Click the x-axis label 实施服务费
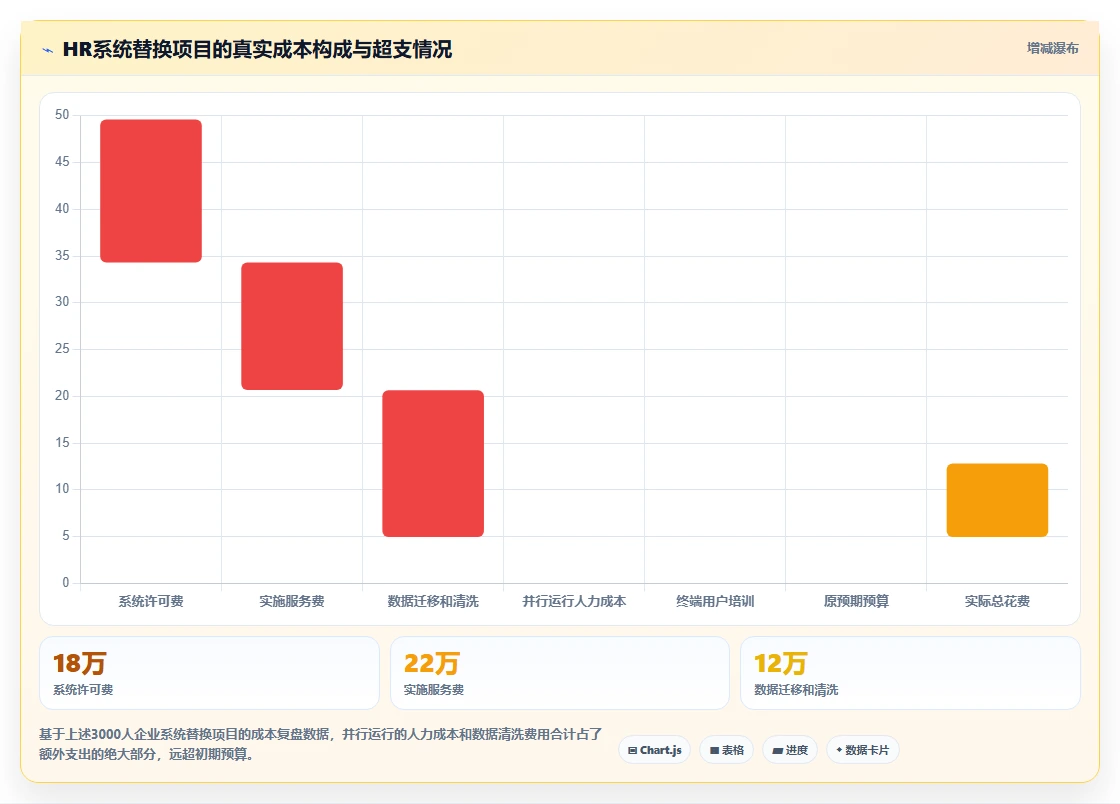This screenshot has width=1120, height=804. coord(292,601)
